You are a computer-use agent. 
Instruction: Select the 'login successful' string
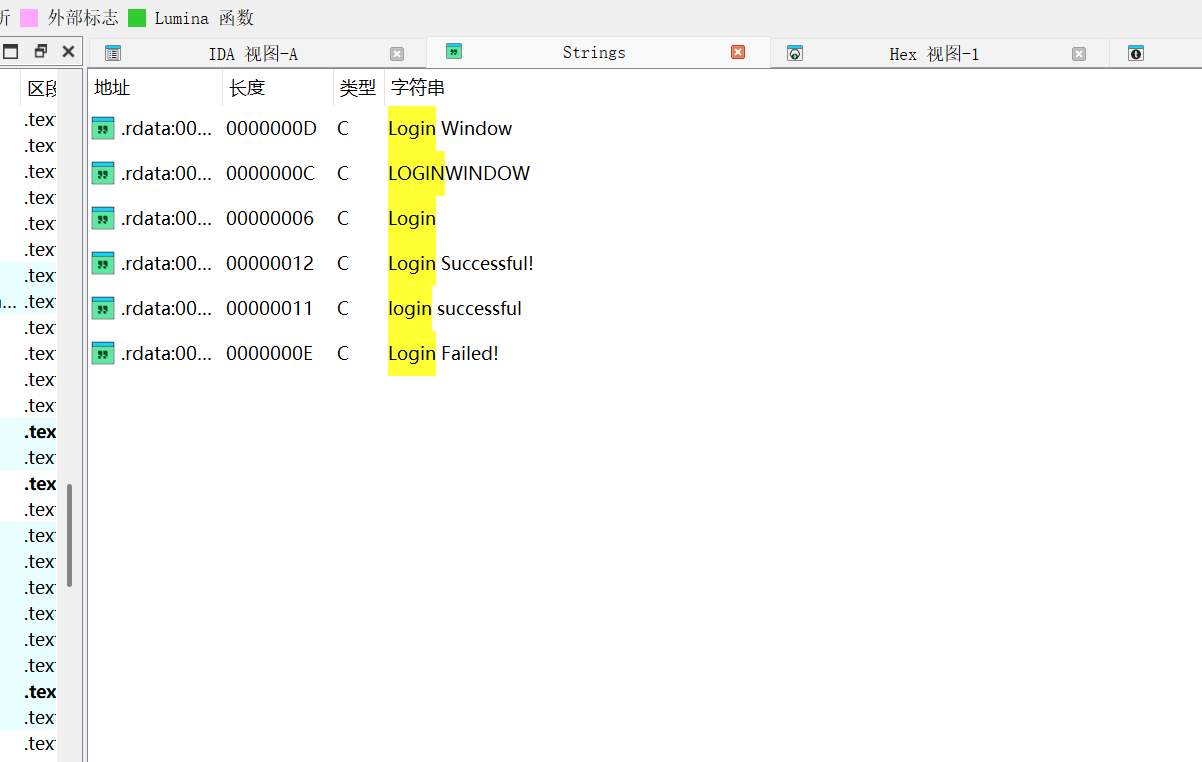coord(455,308)
